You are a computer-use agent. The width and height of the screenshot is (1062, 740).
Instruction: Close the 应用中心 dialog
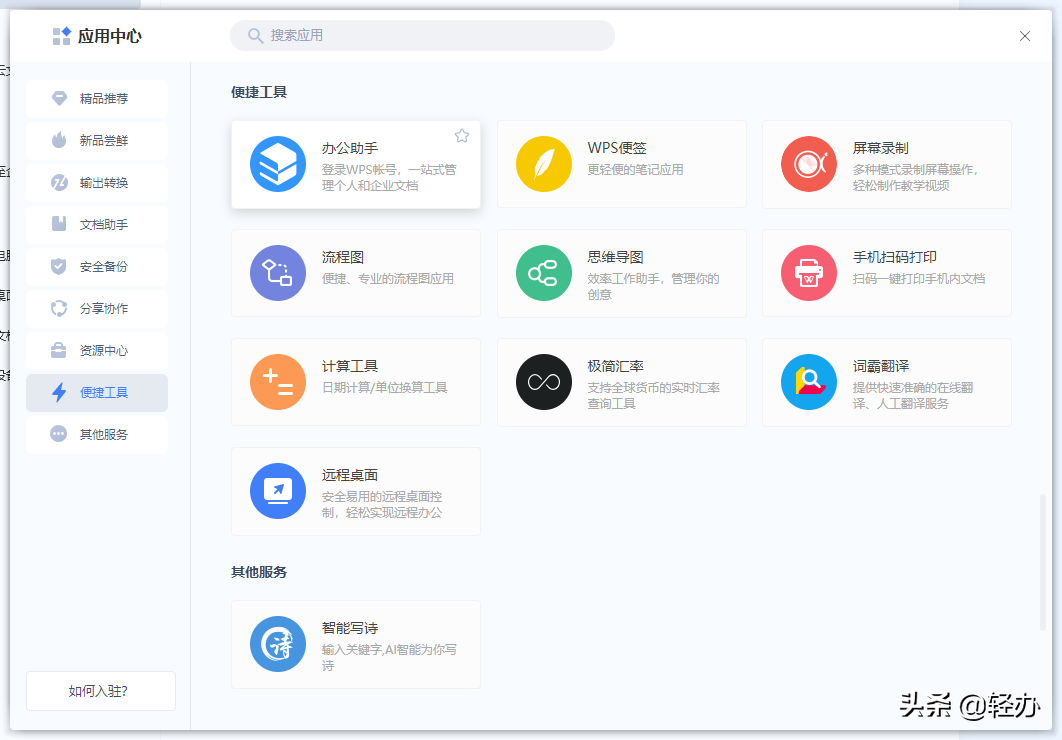point(1025,36)
